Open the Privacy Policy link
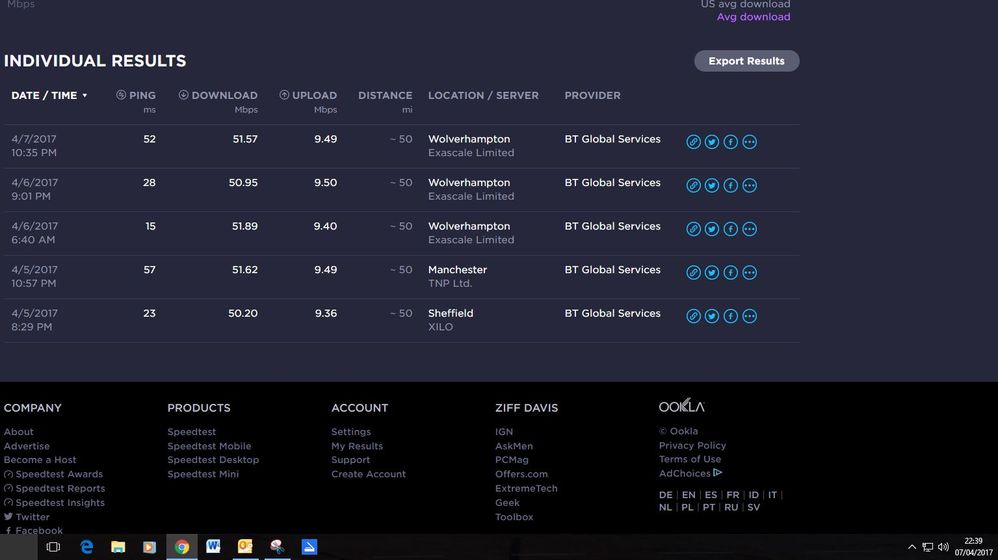998x560 pixels. 692,445
